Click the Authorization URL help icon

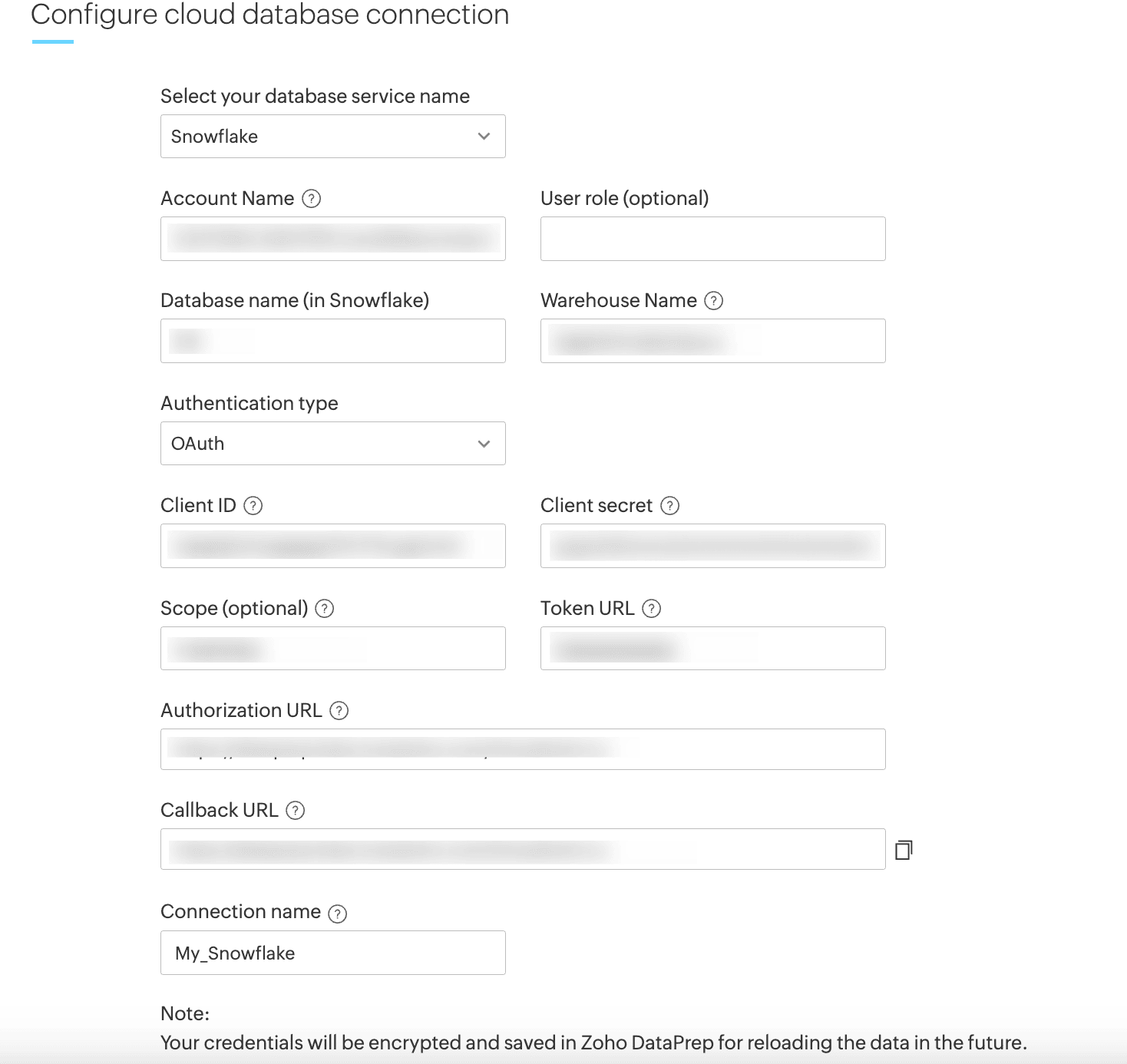(x=339, y=711)
